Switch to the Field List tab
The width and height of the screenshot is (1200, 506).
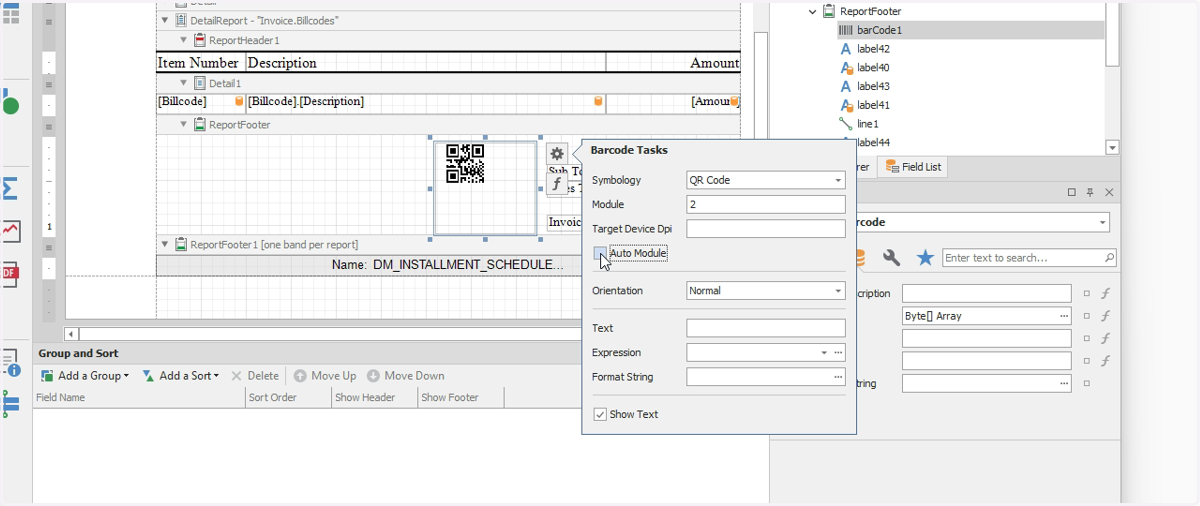click(x=913, y=167)
